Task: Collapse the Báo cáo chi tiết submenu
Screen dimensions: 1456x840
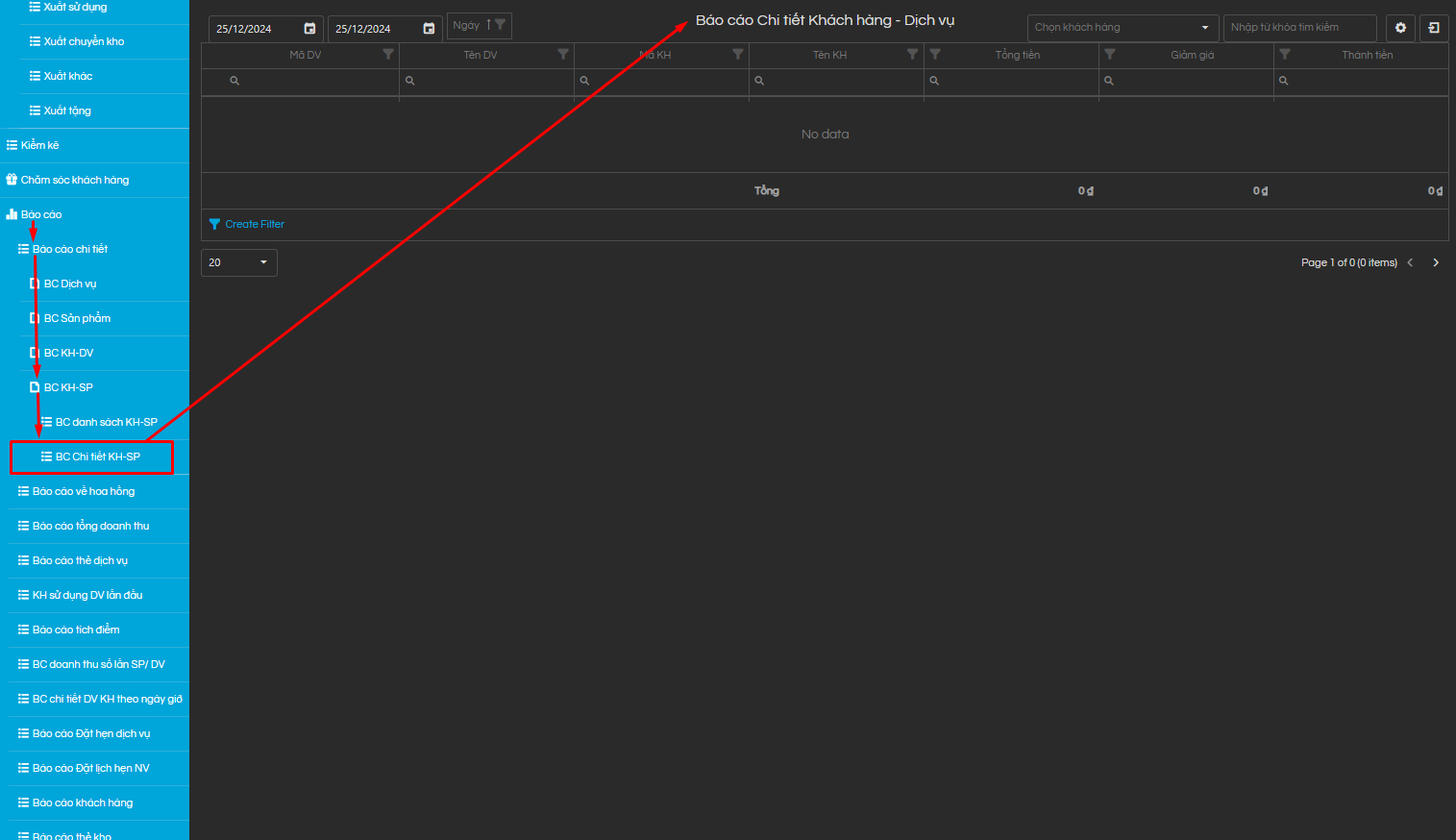Action: point(69,249)
